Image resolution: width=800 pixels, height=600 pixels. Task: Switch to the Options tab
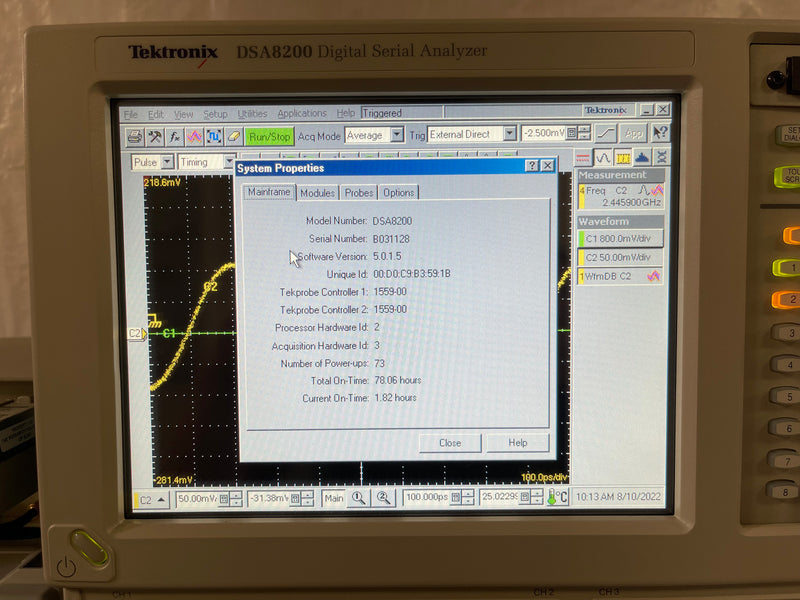(398, 193)
